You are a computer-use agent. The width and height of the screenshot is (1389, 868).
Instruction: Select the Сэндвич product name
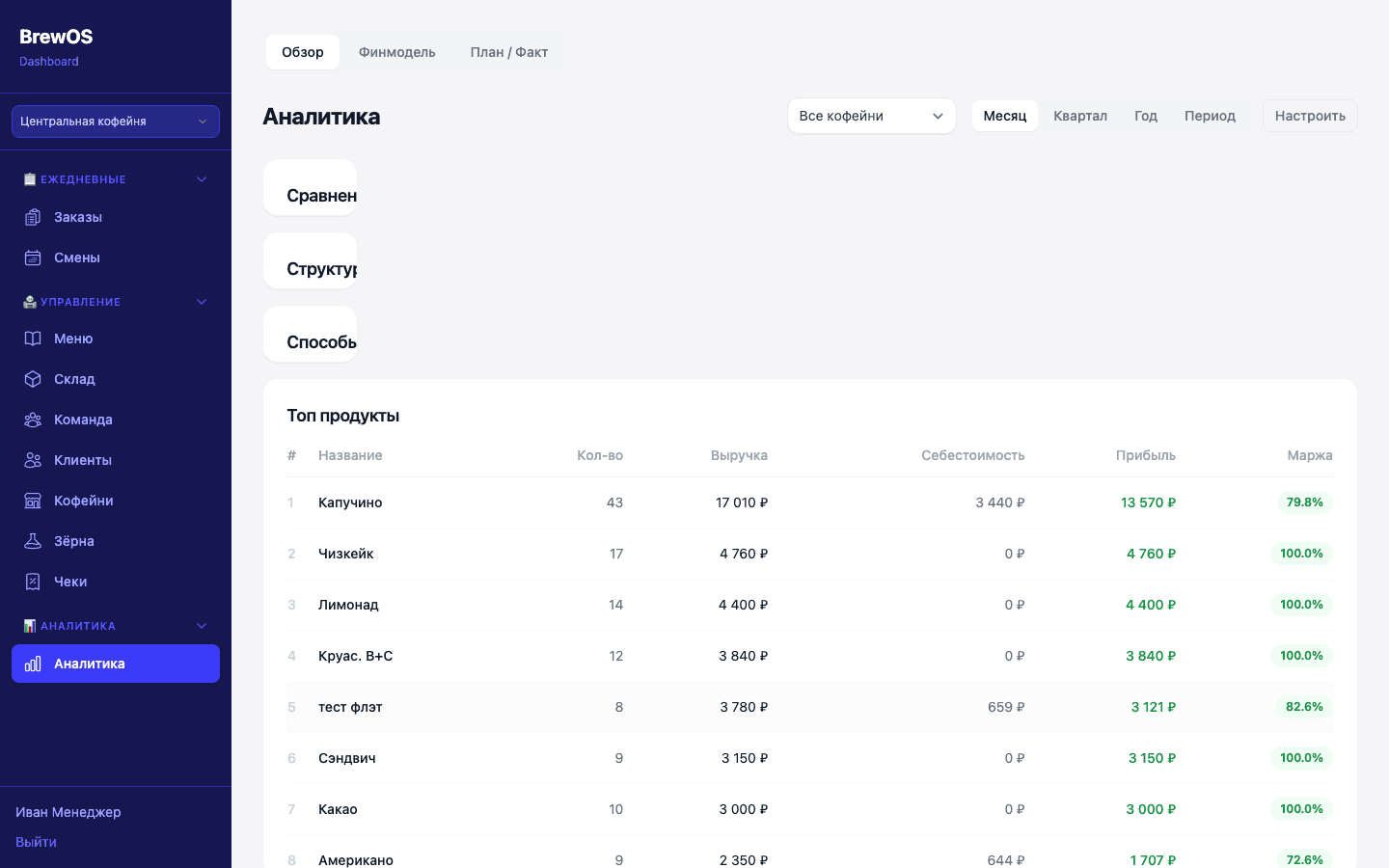[x=347, y=758]
